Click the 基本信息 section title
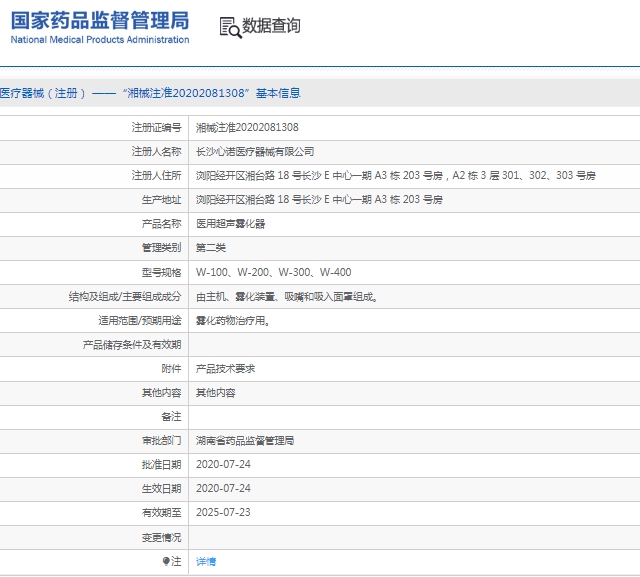Image resolution: width=640 pixels, height=577 pixels. pos(278,93)
